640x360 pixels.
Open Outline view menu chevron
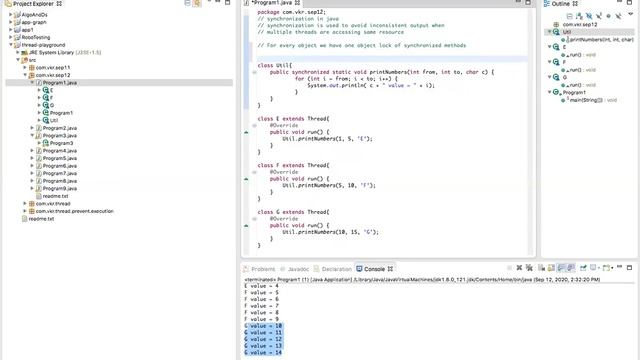pyautogui.click(x=631, y=14)
